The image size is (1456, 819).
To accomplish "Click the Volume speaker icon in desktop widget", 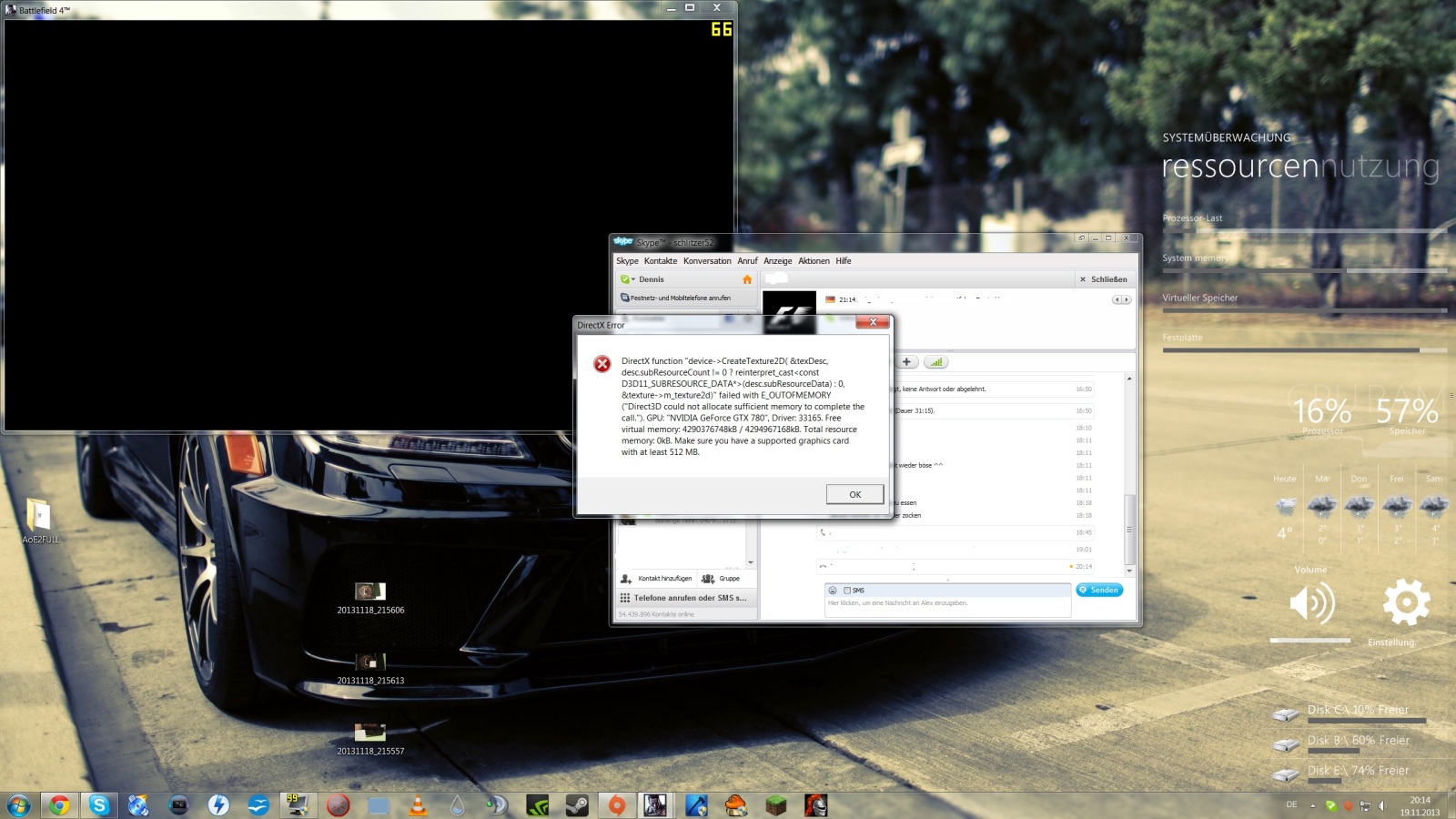I will [x=1312, y=602].
